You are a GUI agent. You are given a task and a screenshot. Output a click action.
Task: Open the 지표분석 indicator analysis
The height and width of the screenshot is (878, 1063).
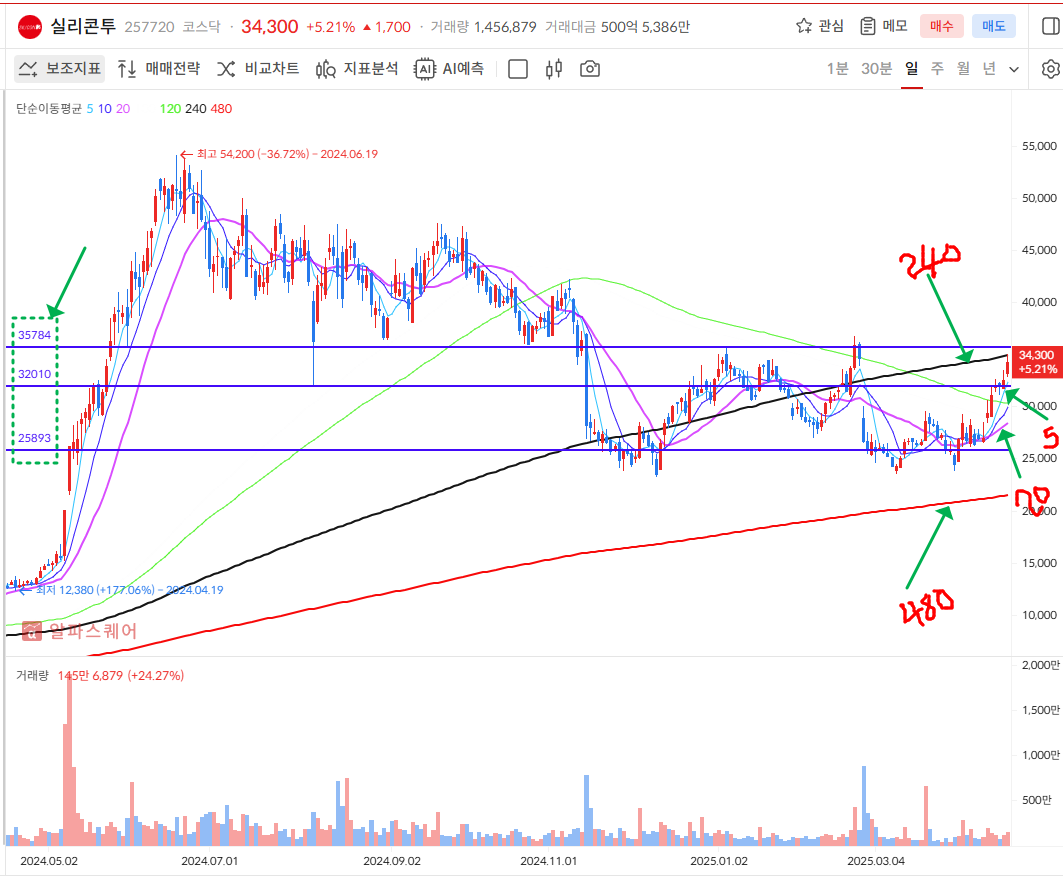point(357,69)
